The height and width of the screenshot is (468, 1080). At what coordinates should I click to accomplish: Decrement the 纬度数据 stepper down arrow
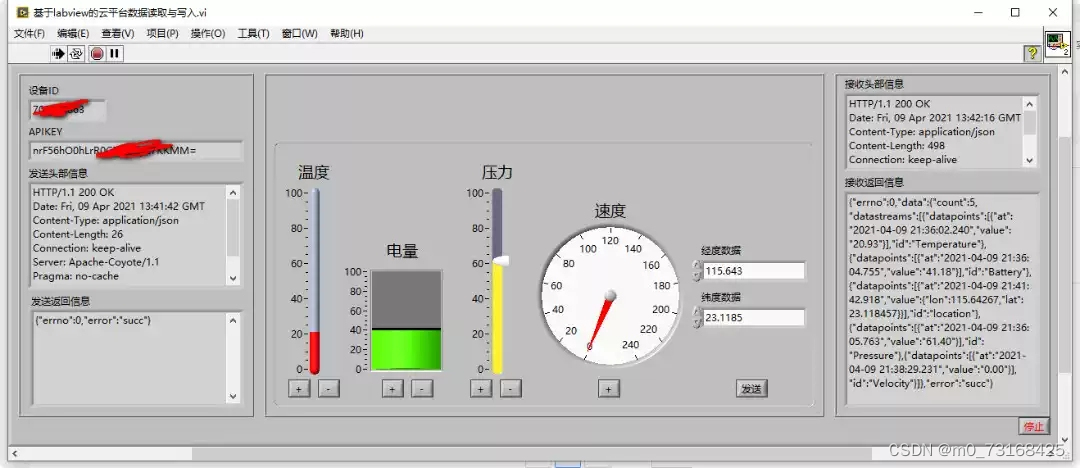pos(697,323)
